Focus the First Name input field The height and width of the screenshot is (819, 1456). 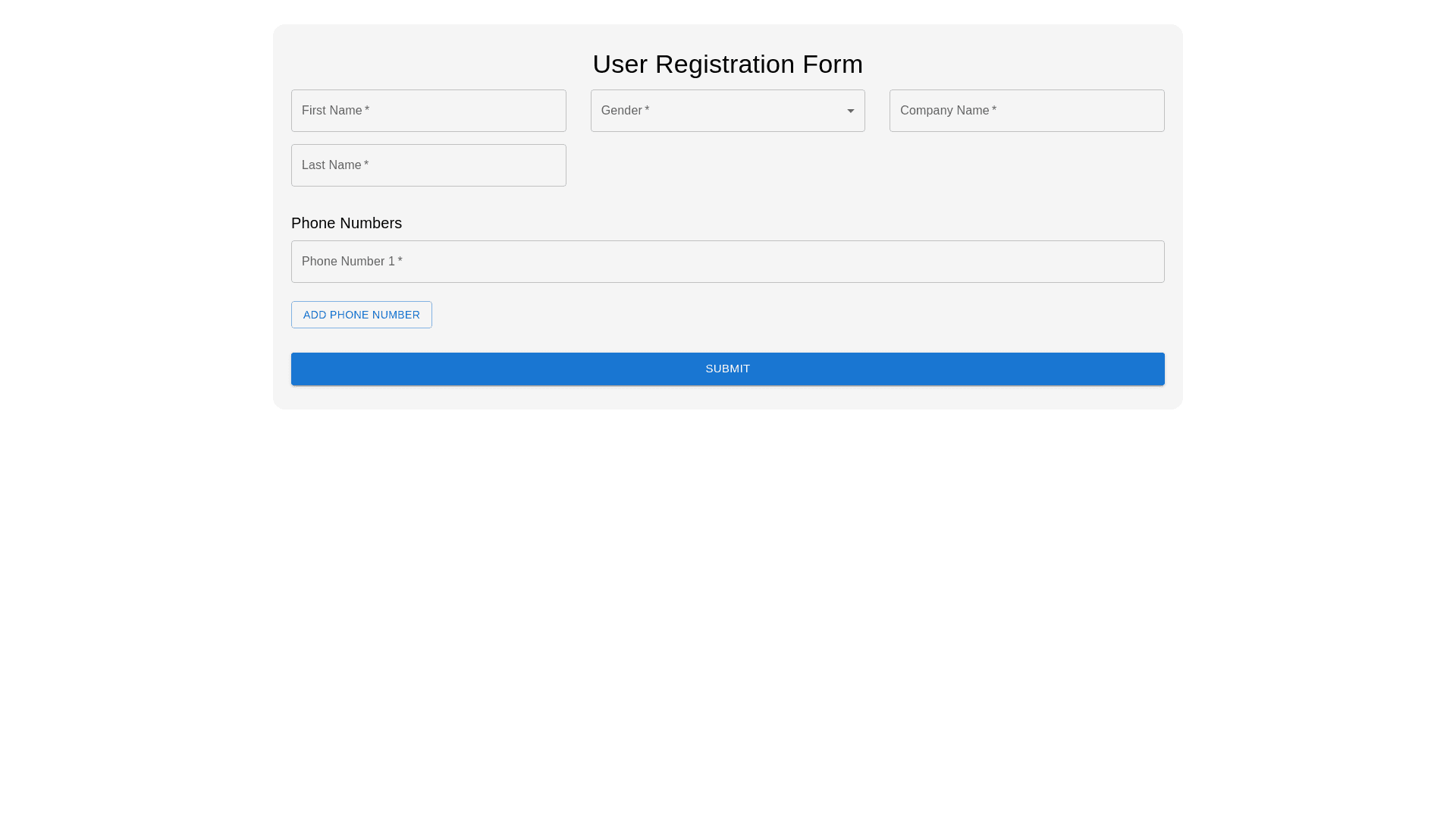455,111
